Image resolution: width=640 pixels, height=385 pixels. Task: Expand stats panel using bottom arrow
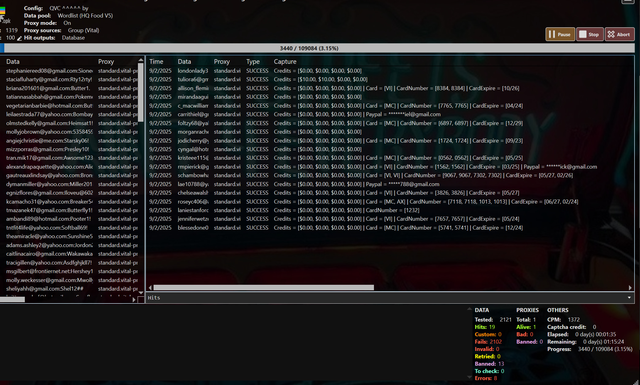[469, 378]
